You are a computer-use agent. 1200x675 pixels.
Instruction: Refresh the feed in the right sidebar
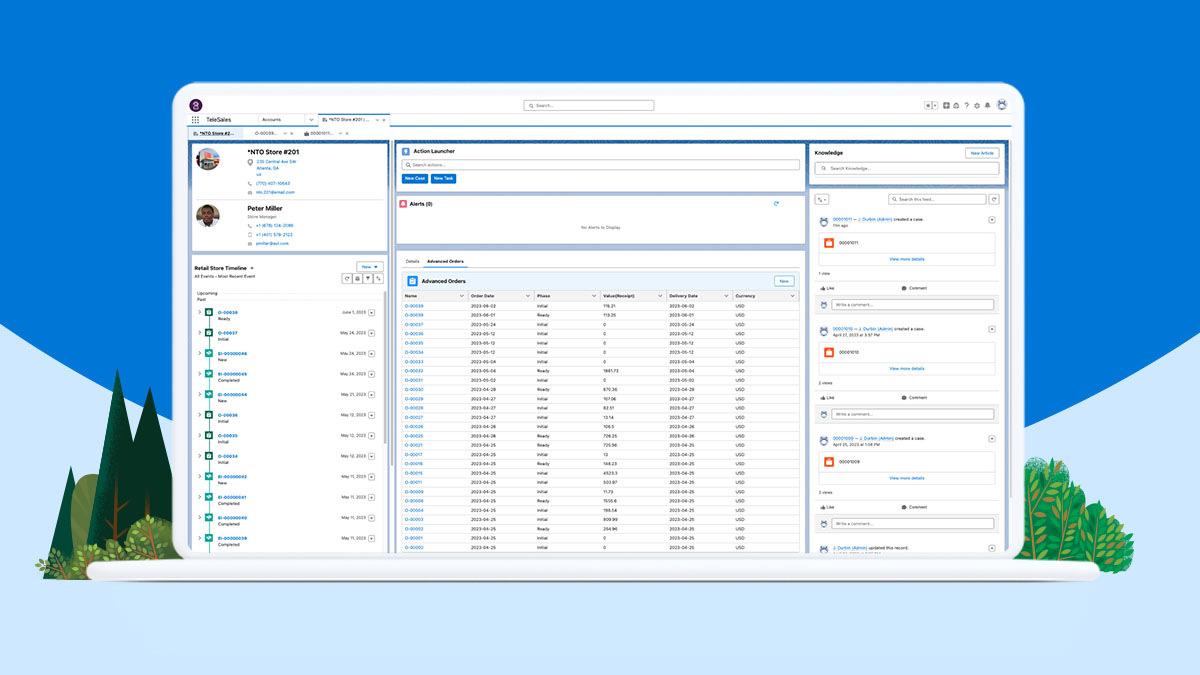click(993, 199)
